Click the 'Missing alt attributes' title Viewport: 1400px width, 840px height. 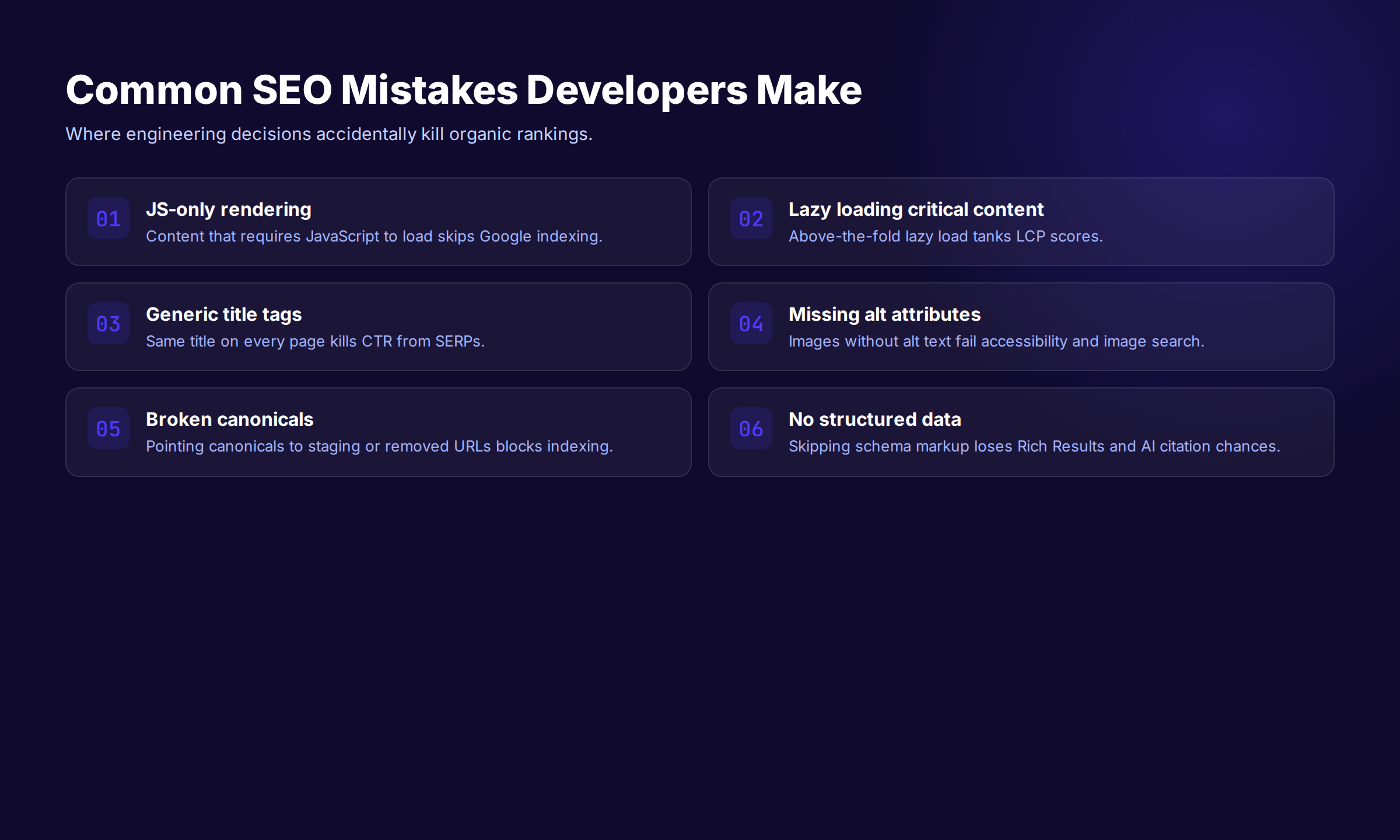point(885,314)
